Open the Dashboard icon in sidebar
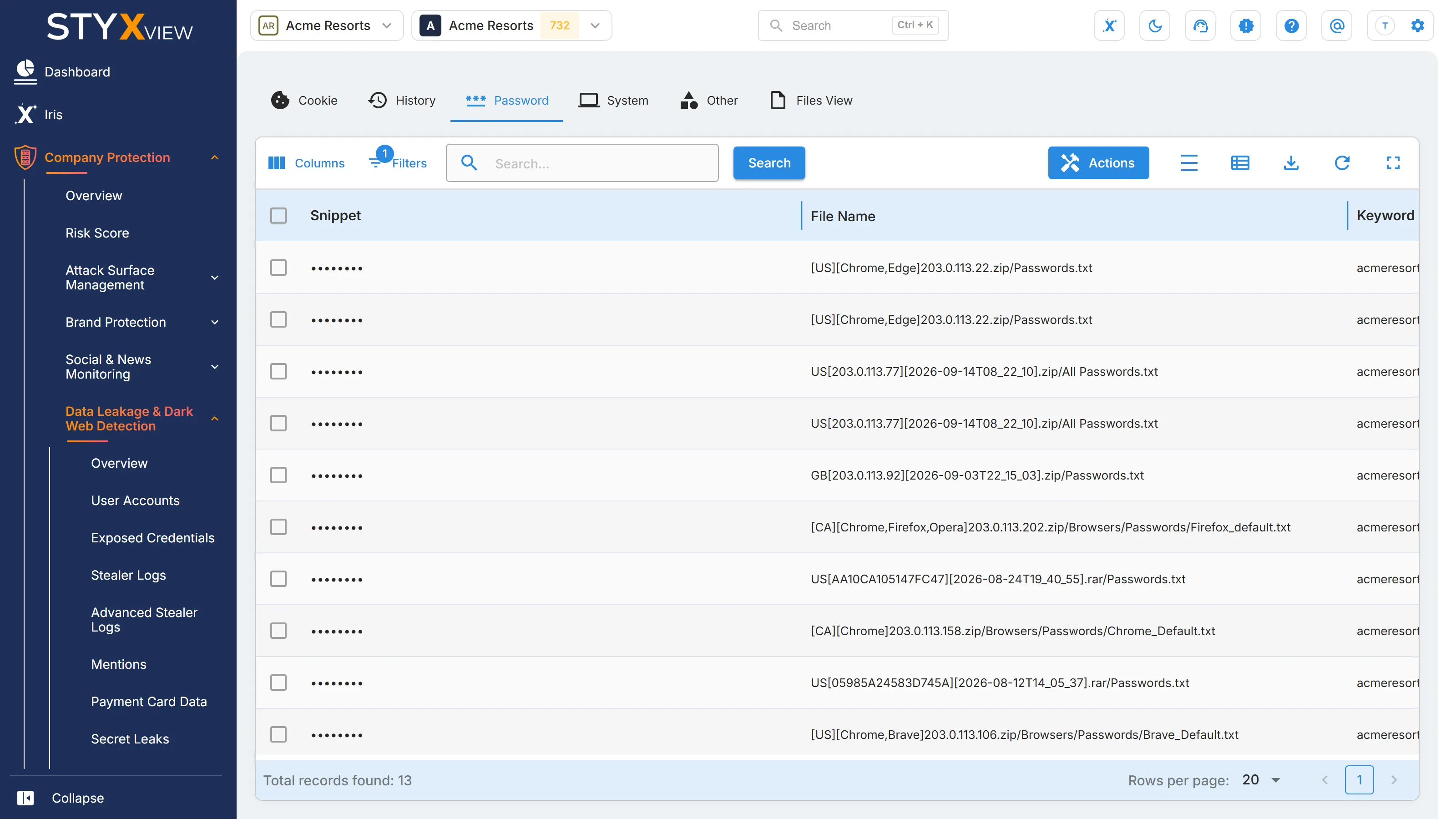Viewport: 1456px width, 819px height. tap(25, 72)
